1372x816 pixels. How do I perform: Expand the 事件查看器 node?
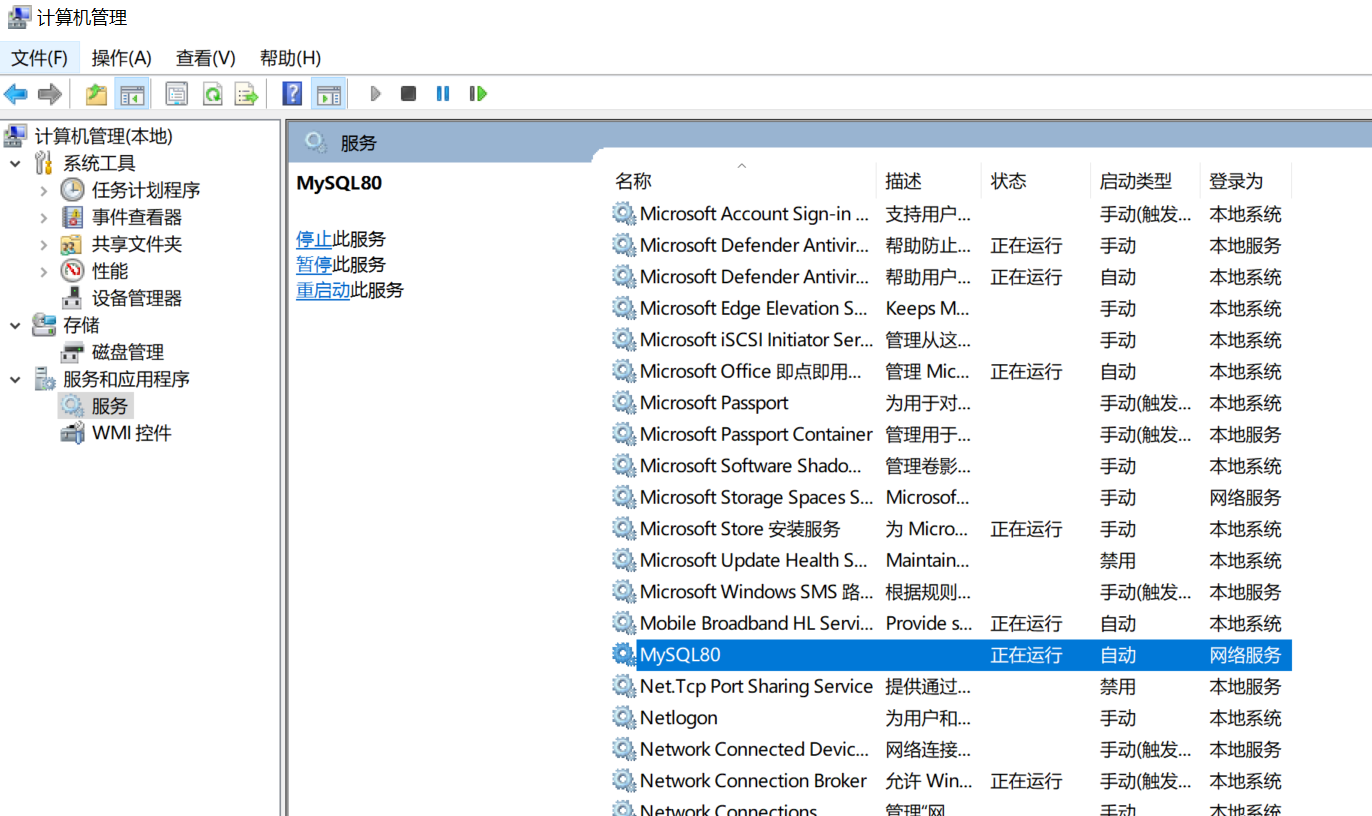click(46, 216)
